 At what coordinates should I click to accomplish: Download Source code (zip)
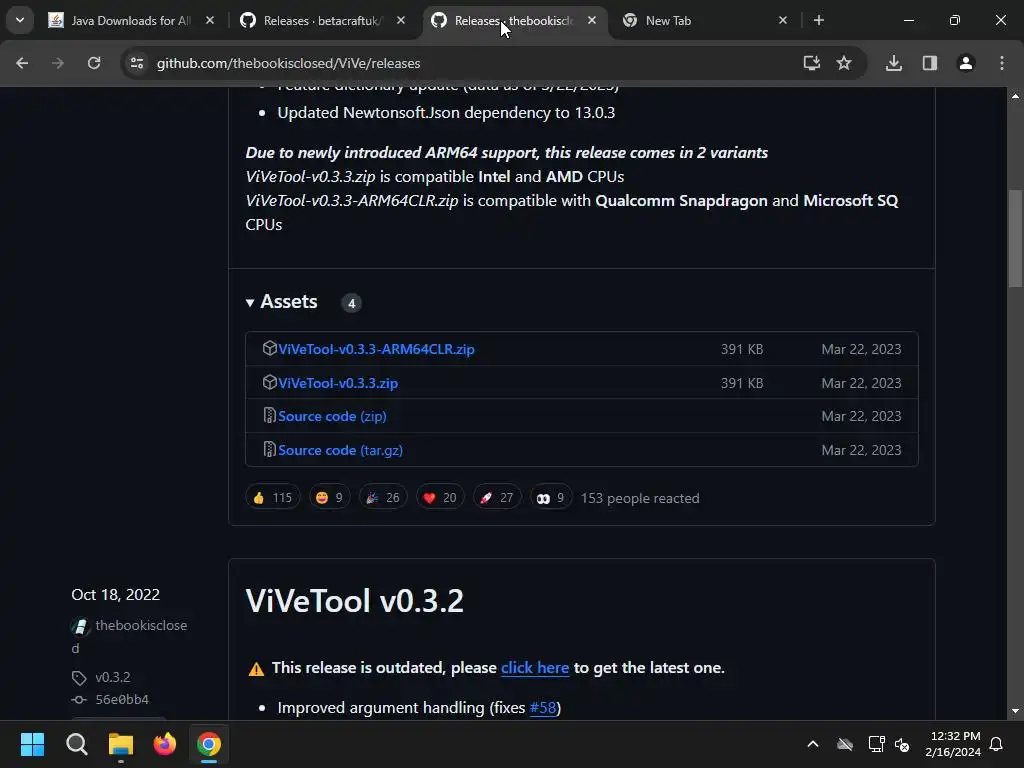332,417
